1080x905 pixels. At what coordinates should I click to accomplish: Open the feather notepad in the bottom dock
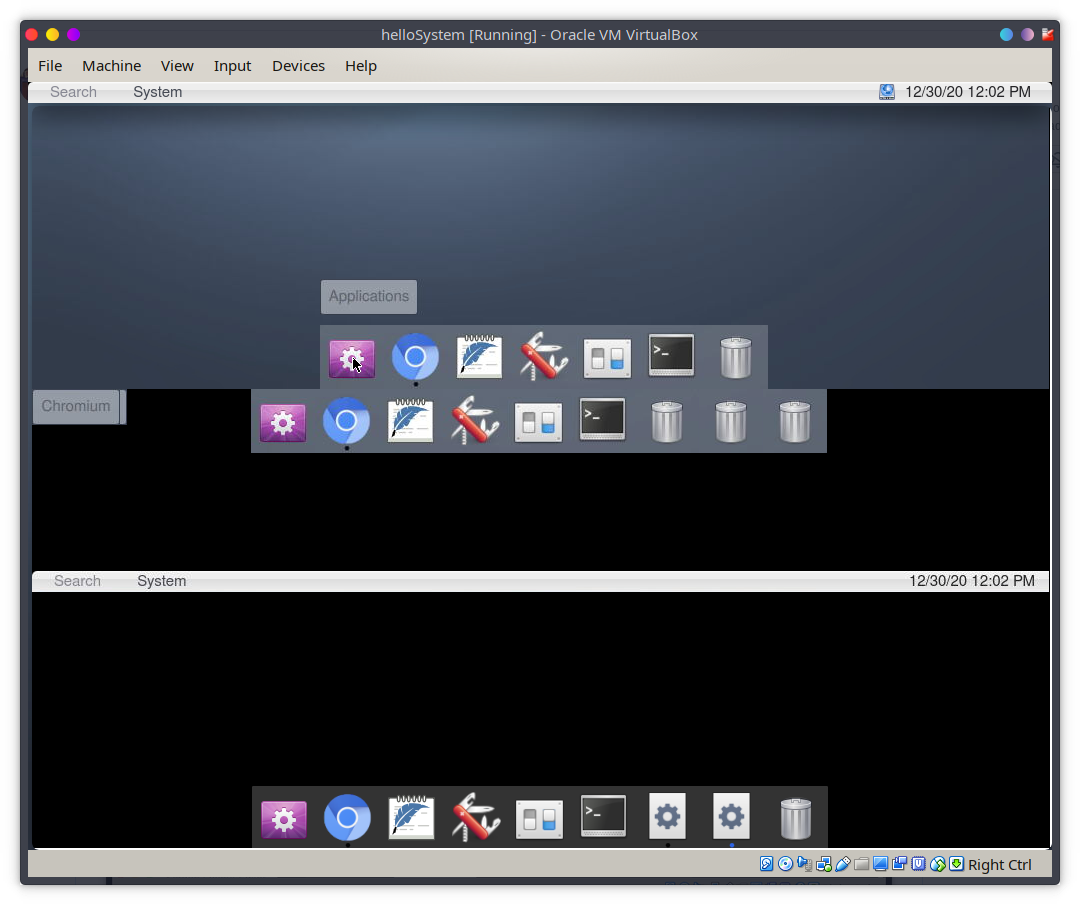411,818
